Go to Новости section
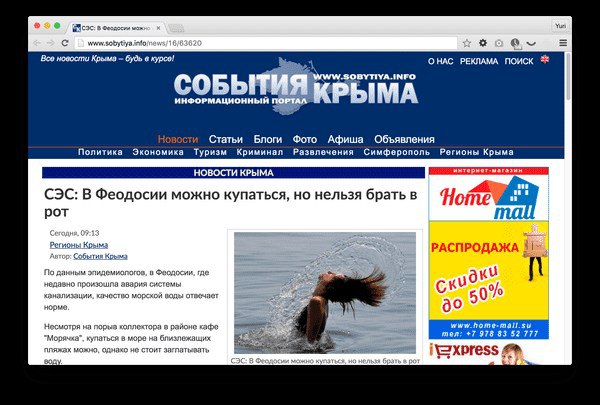This screenshot has height=405, width=600. pyautogui.click(x=178, y=139)
